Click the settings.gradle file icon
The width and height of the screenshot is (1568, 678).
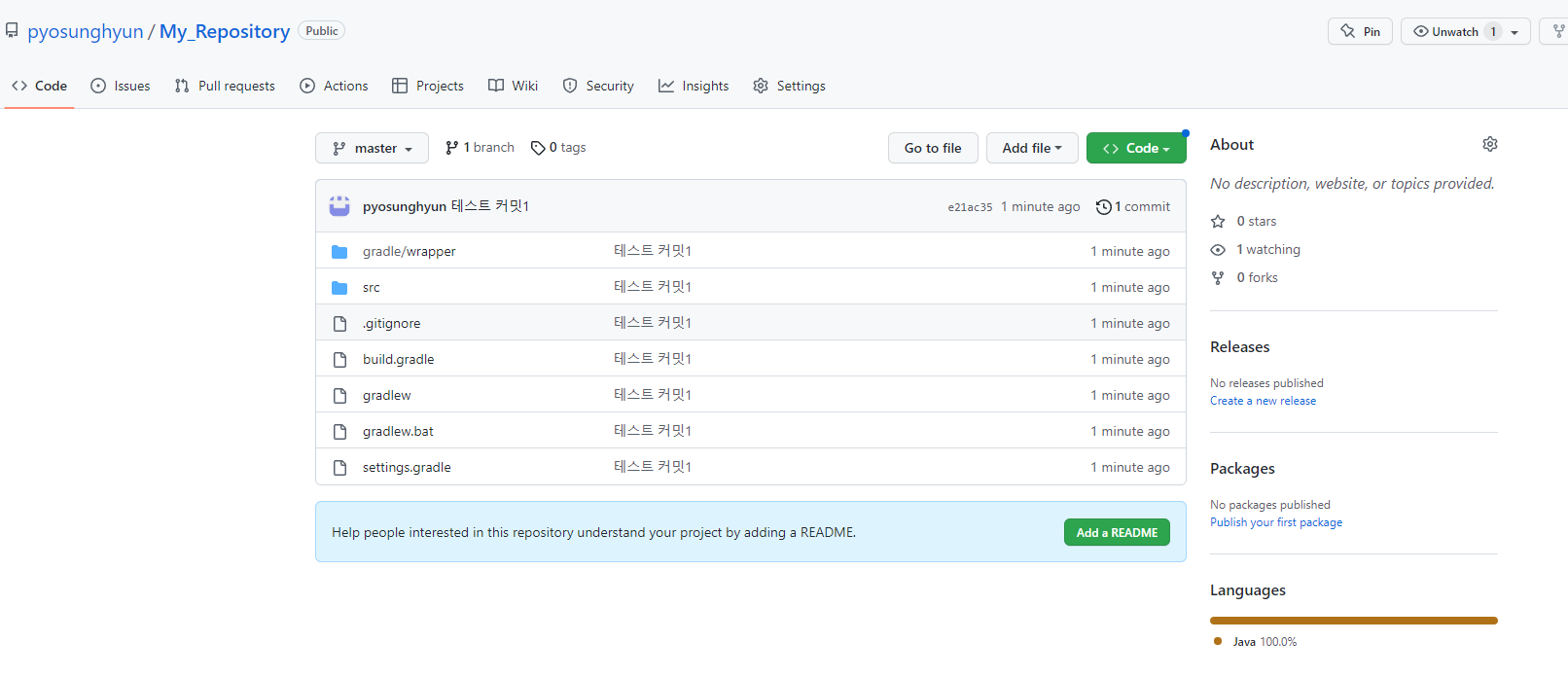tap(339, 468)
